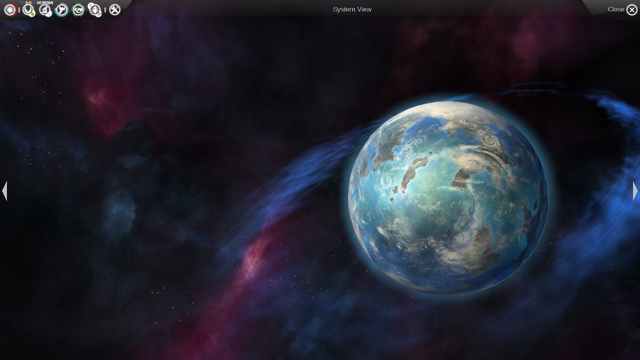This screenshot has height=360, width=640.
Task: Open the empire overview icon with red arc
Action: coord(10,9)
